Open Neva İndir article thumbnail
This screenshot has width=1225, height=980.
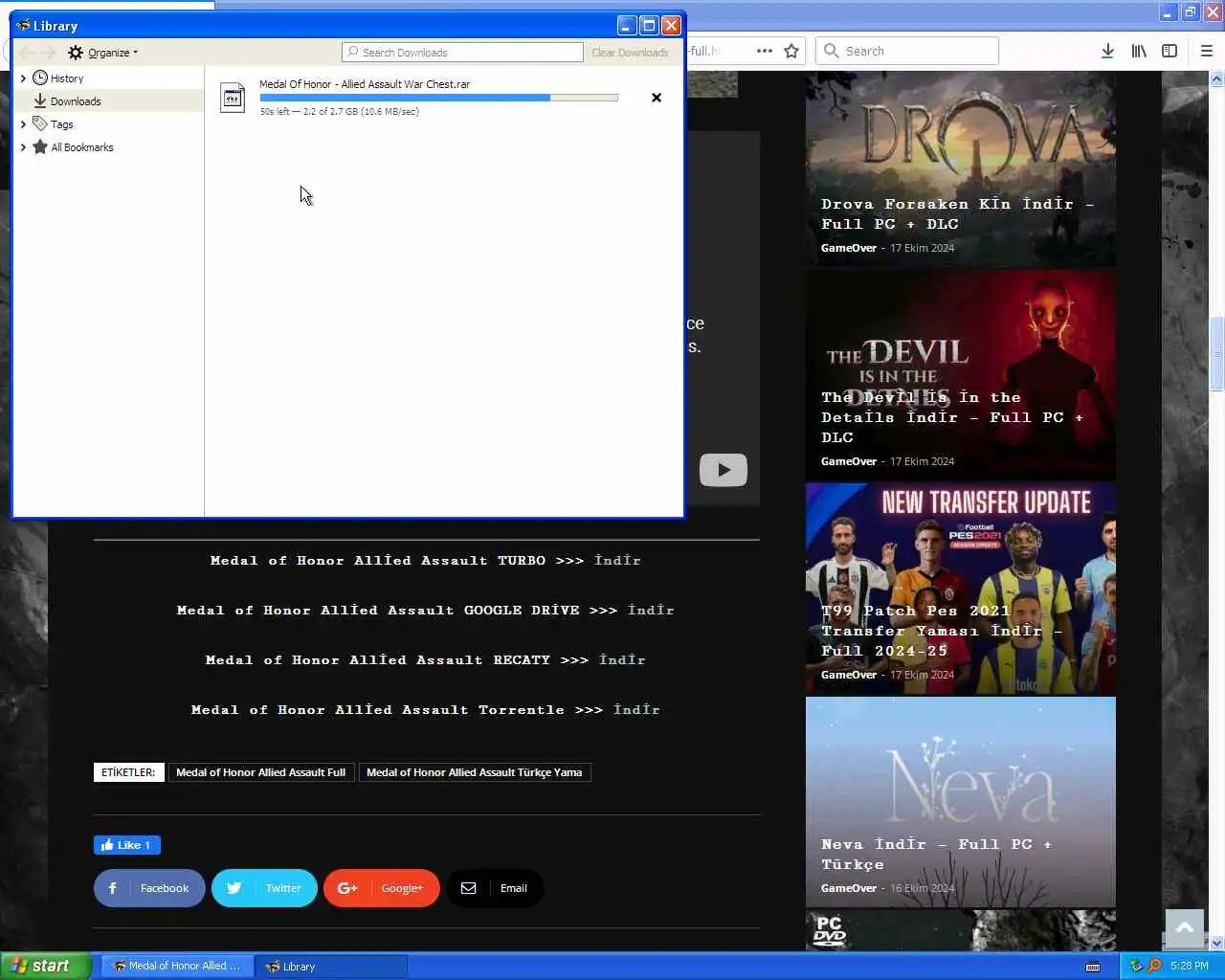click(961, 802)
